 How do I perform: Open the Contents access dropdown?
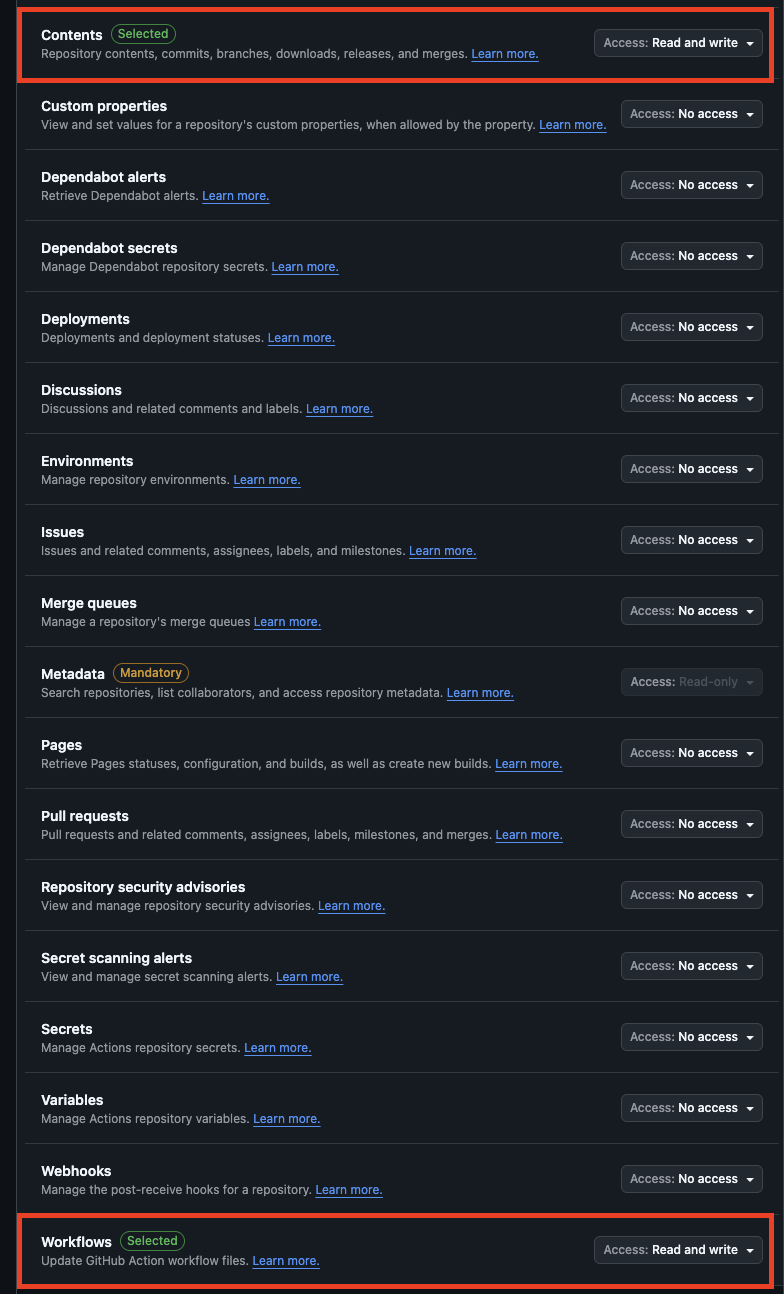[x=678, y=43]
